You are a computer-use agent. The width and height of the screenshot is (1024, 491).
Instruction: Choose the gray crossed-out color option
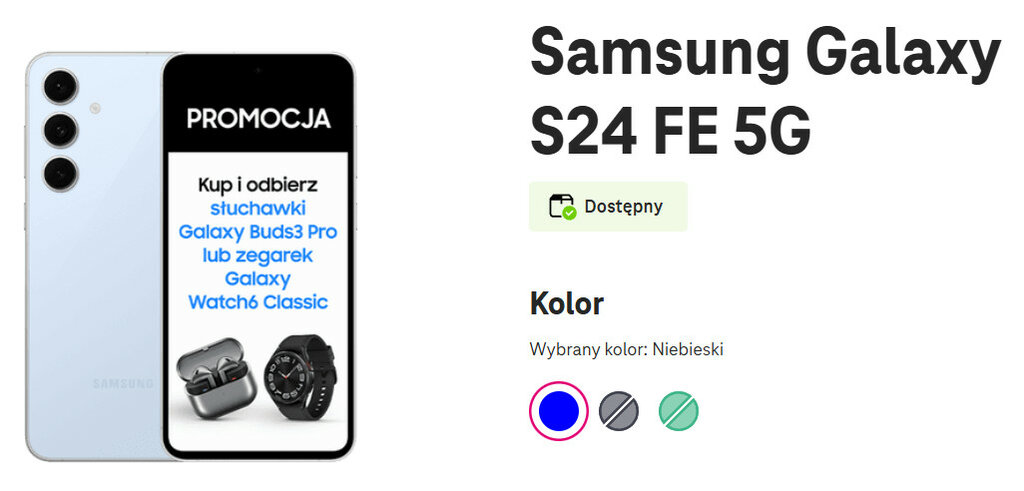(619, 411)
